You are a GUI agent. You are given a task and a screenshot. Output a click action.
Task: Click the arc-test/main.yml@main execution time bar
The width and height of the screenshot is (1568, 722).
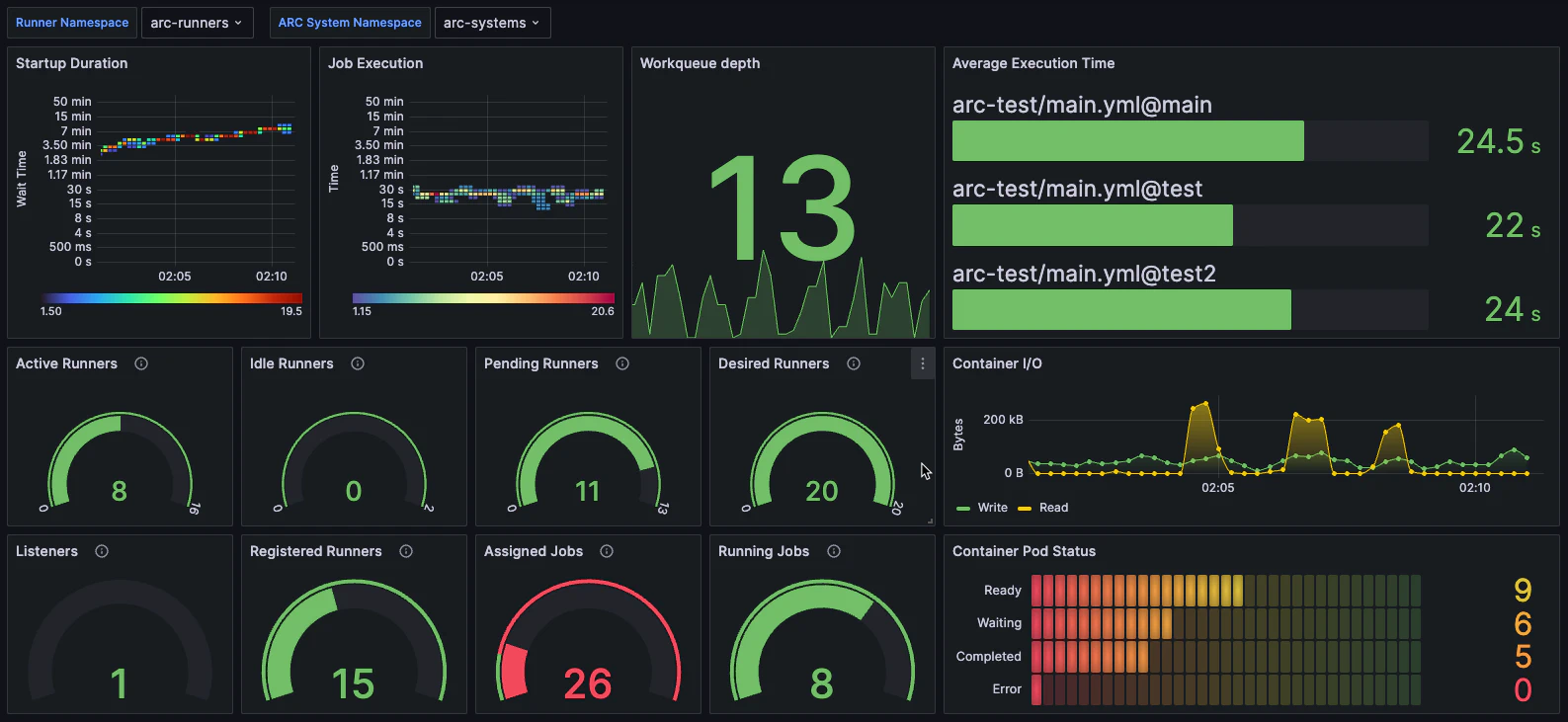click(1127, 141)
